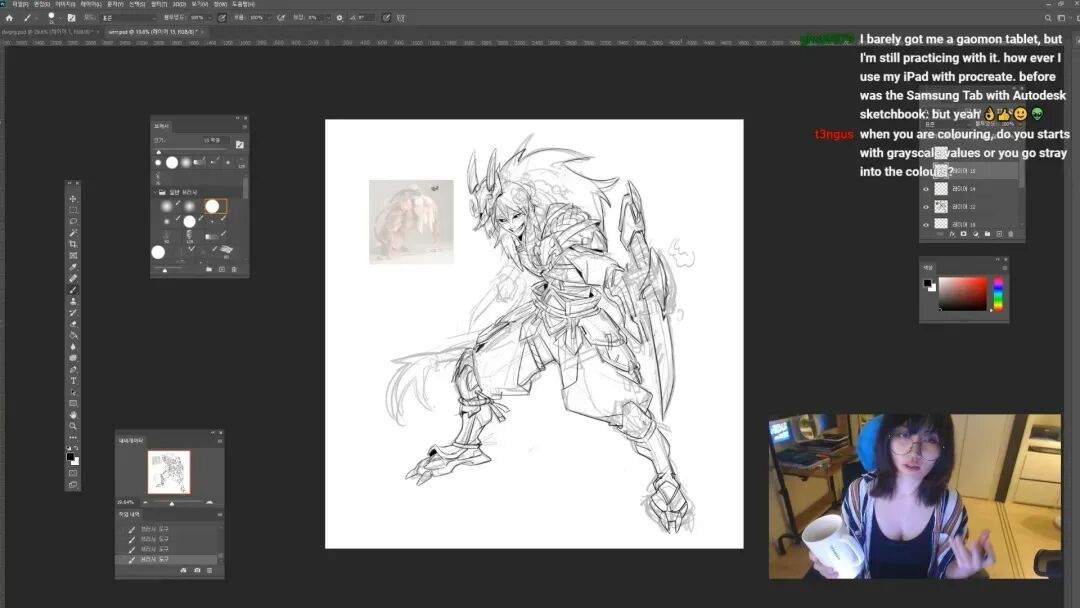Click the navigator preview thumbnail
The height and width of the screenshot is (608, 1080).
coord(169,471)
